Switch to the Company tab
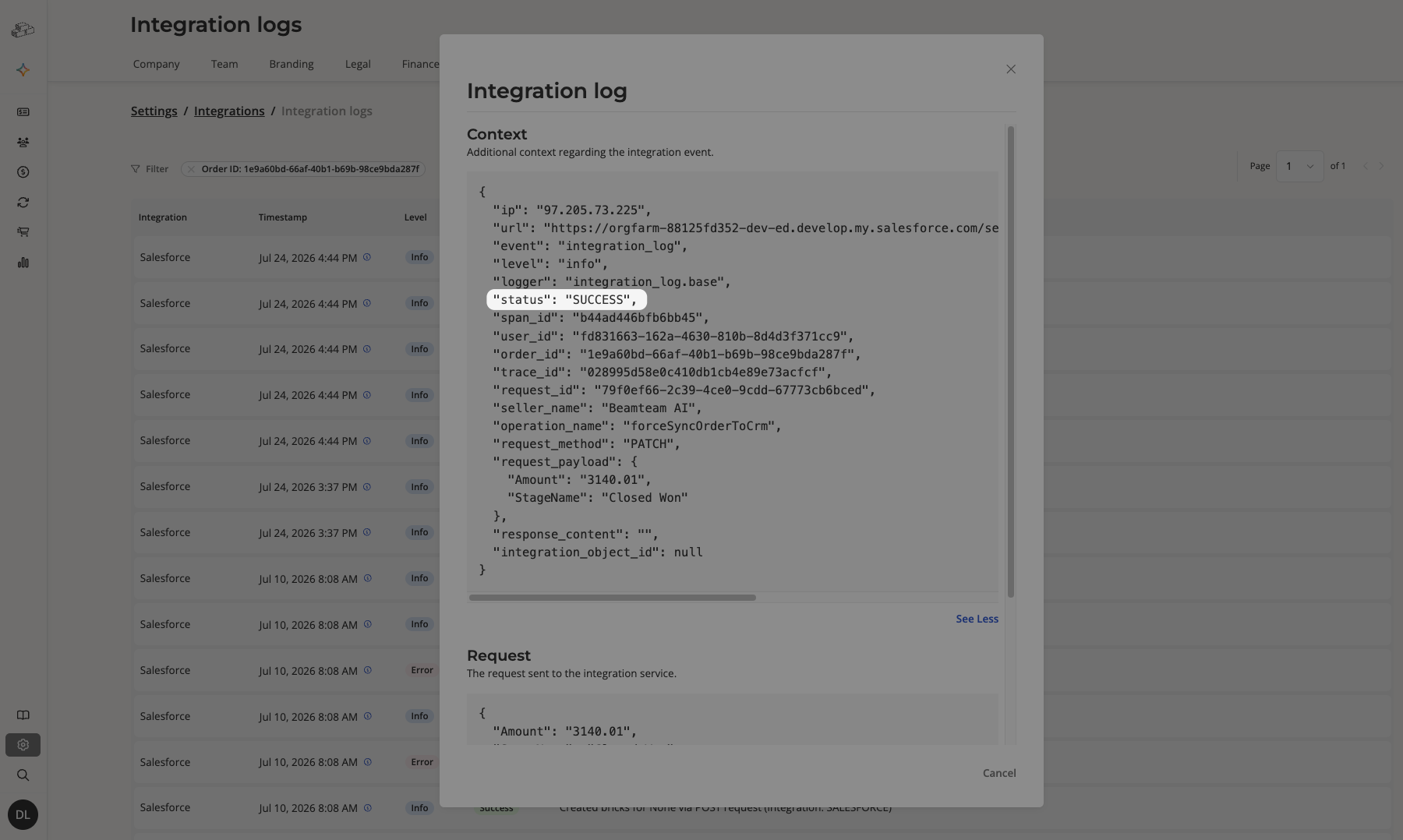 [156, 64]
